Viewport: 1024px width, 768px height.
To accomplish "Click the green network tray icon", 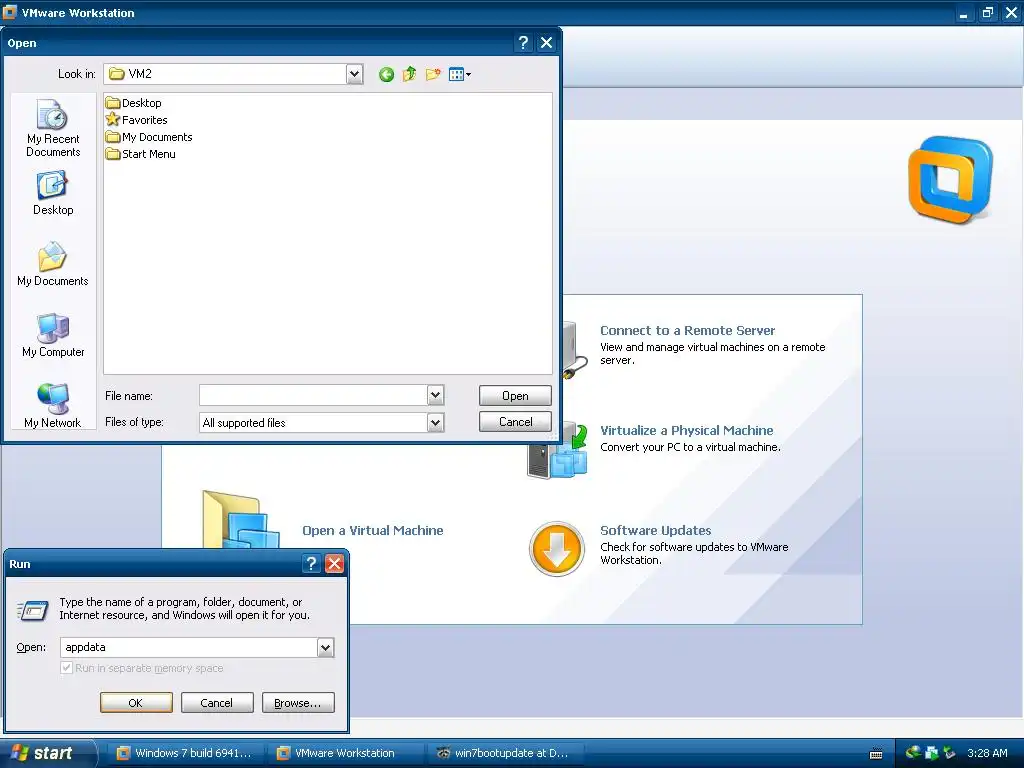I will click(x=913, y=753).
